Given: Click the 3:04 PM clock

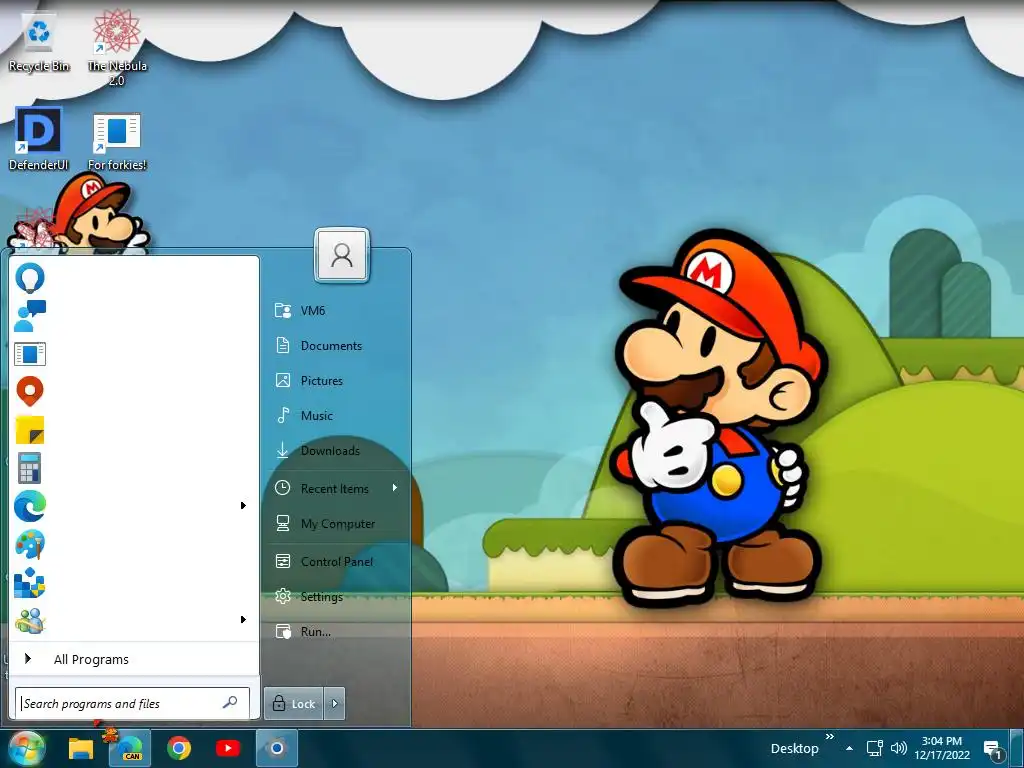Looking at the screenshot, I should pyautogui.click(x=942, y=748).
